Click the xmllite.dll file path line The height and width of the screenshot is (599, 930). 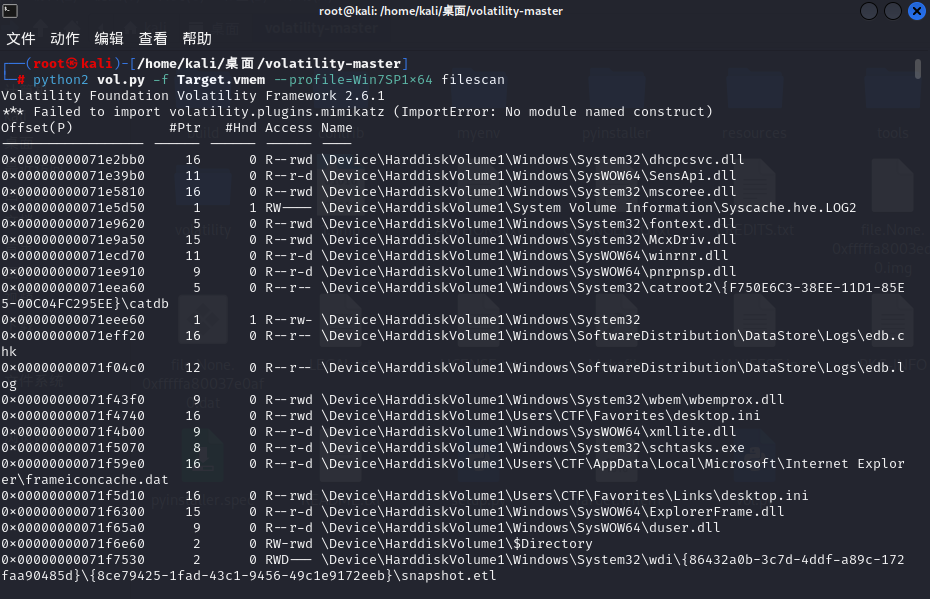pyautogui.click(x=528, y=432)
